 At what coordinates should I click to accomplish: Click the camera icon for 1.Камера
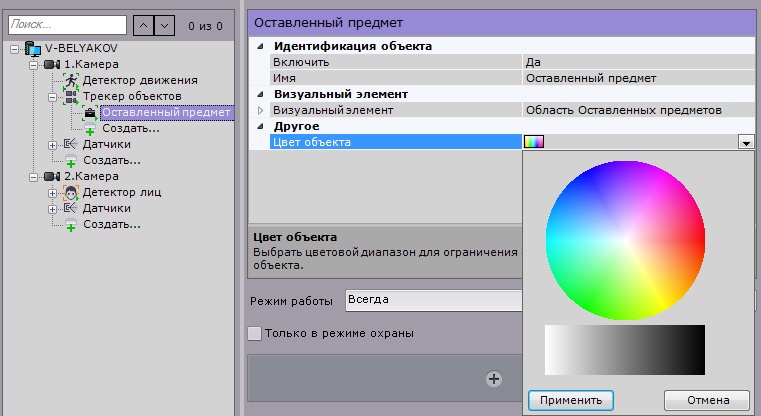(x=52, y=64)
